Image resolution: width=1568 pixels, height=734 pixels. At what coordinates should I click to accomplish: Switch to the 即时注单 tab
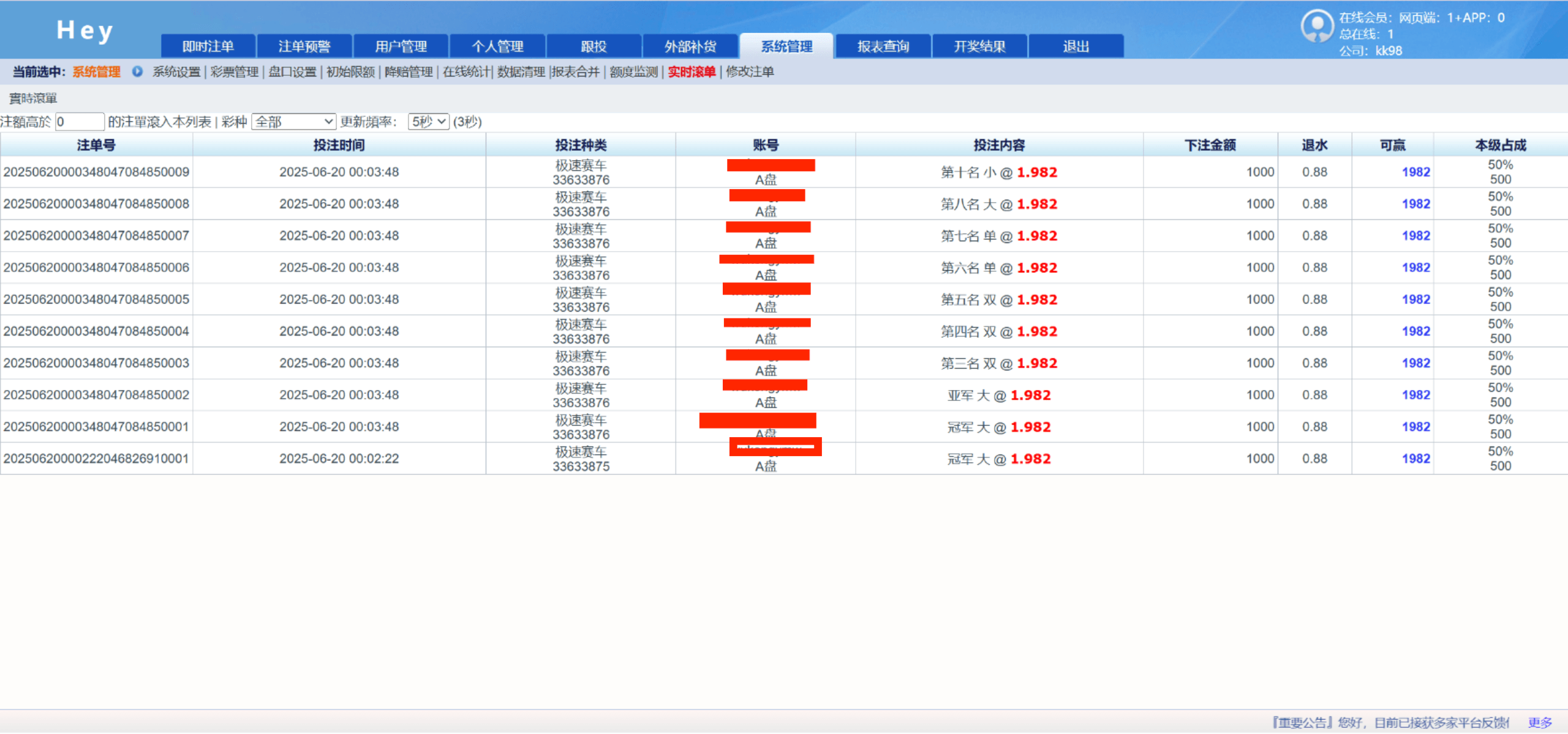click(x=208, y=47)
